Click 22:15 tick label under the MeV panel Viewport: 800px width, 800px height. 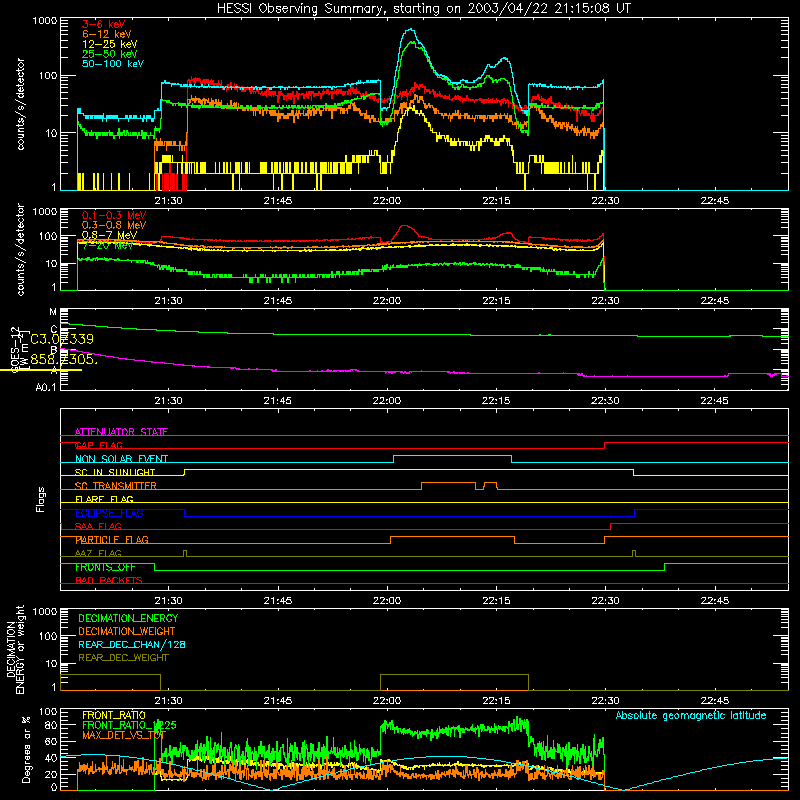tap(496, 301)
